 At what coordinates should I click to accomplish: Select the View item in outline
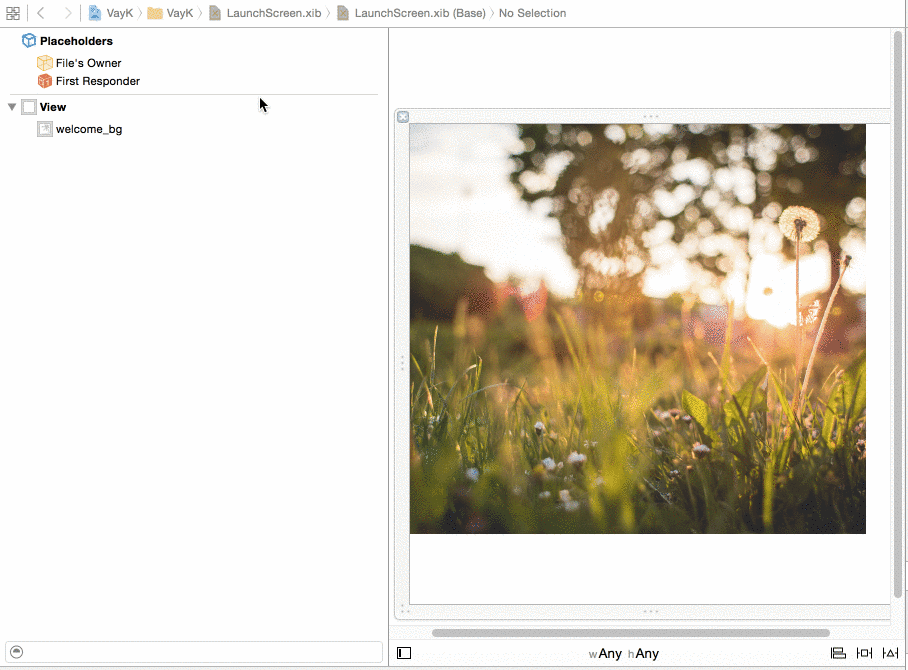pyautogui.click(x=52, y=107)
